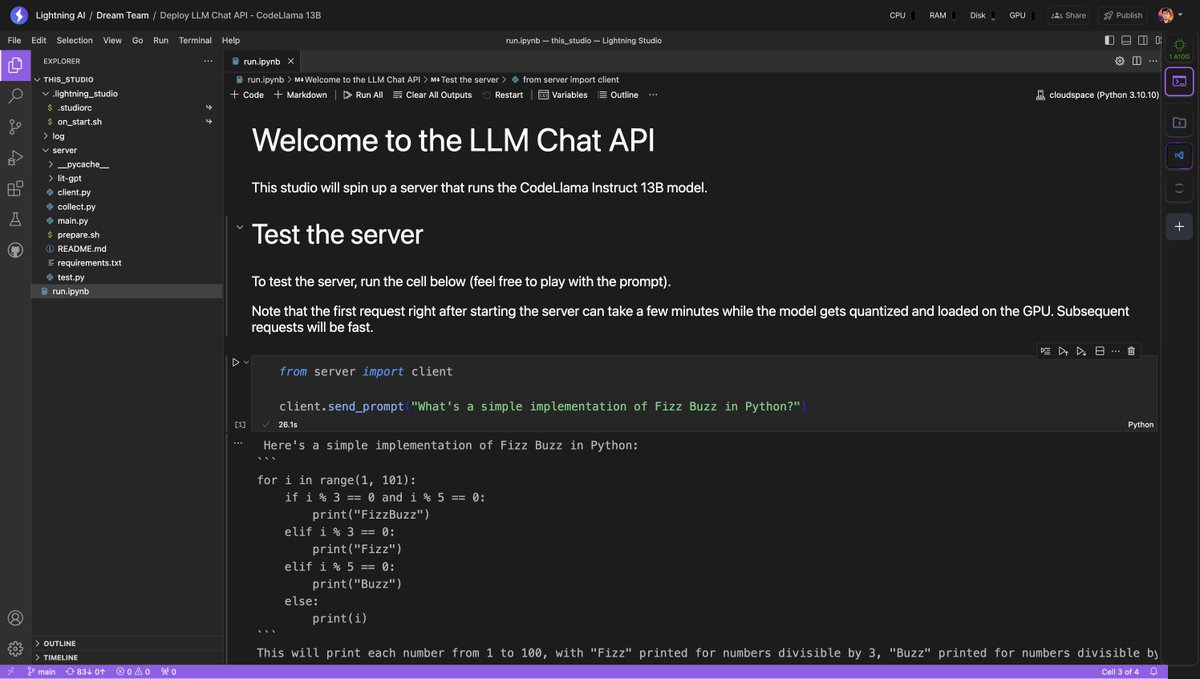Open the user avatar dropdown

[x=1171, y=15]
